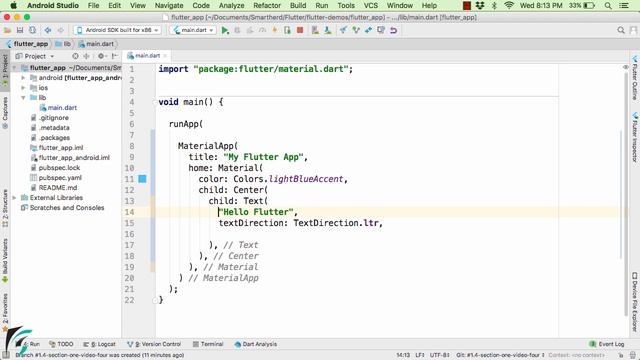Image resolution: width=640 pixels, height=360 pixels.
Task: Open the File menu
Action: pyautogui.click(x=93, y=6)
